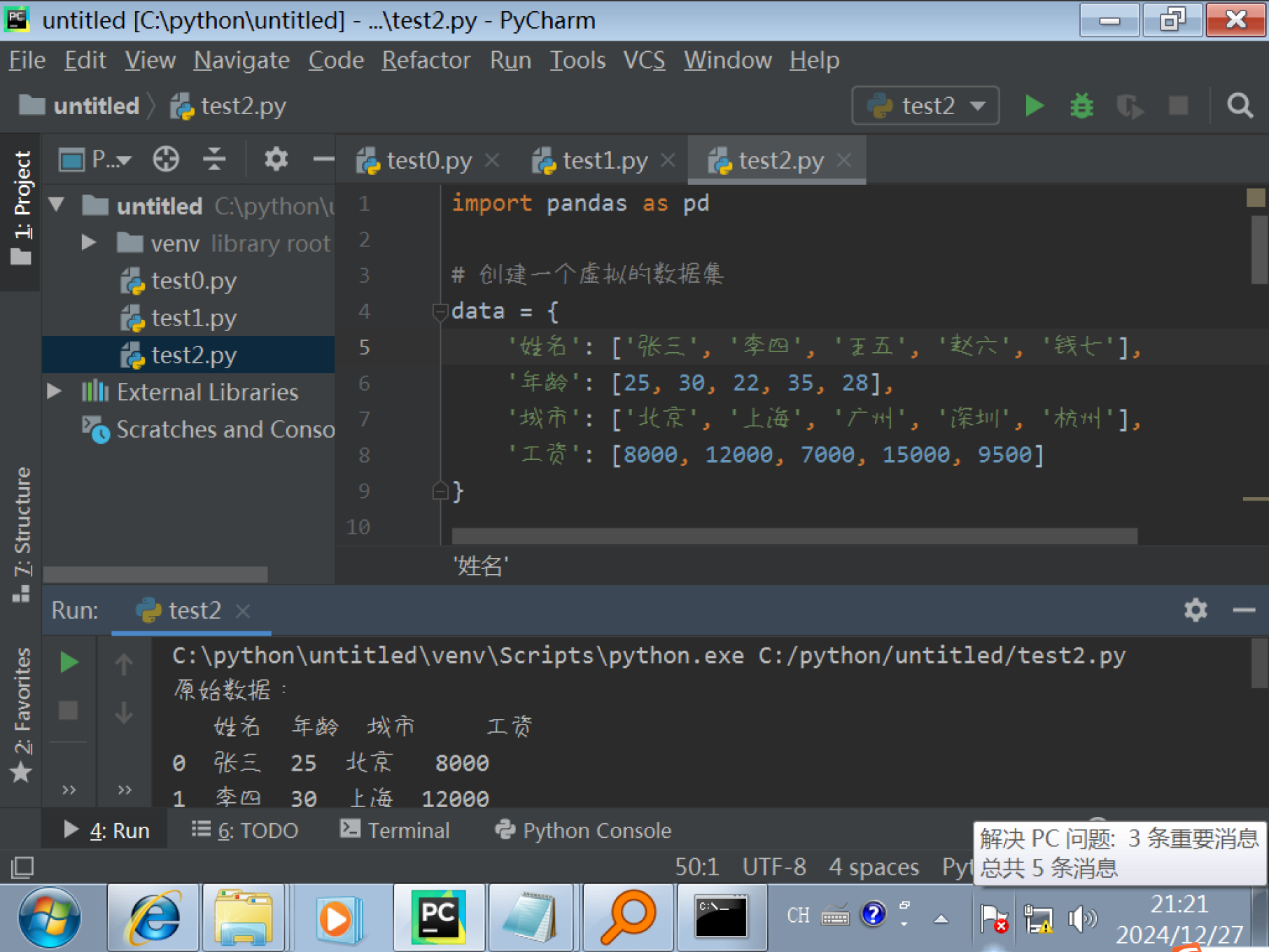Click the CH input language indicator

(797, 916)
